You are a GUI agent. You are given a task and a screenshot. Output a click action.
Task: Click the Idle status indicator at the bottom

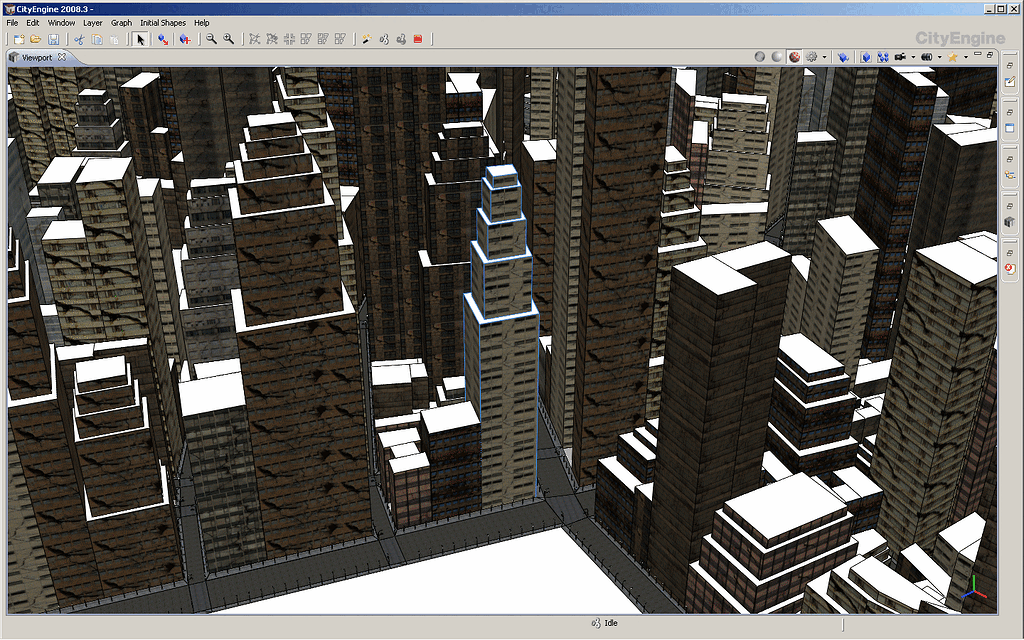click(x=611, y=621)
